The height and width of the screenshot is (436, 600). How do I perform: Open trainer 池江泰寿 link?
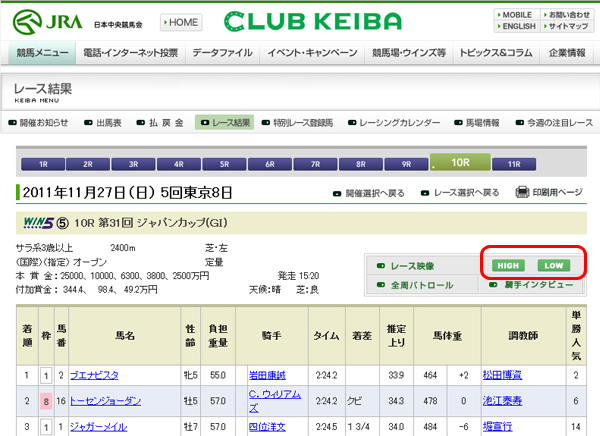[502, 401]
